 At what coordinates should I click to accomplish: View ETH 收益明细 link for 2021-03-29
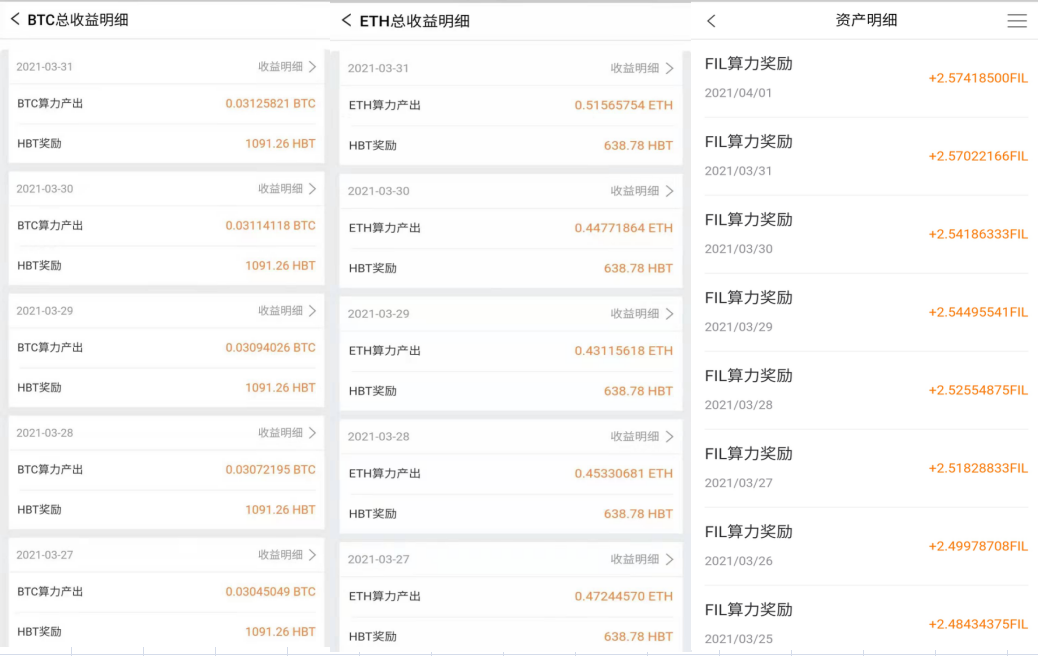click(x=642, y=314)
